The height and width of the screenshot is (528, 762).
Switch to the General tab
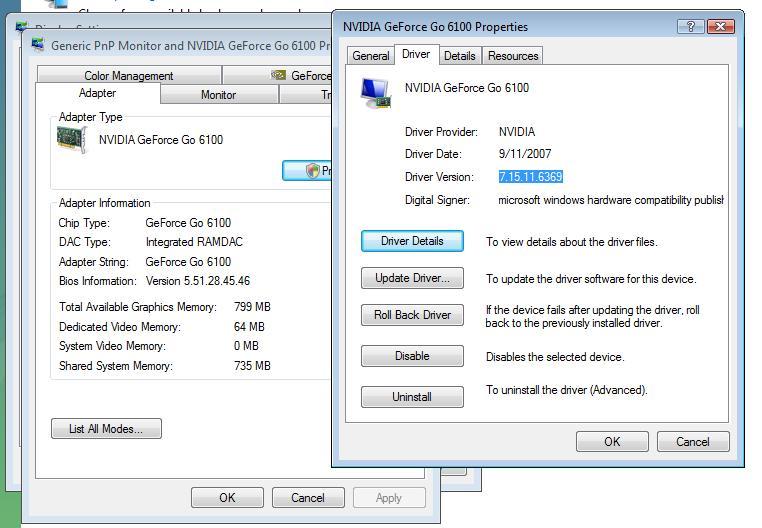371,56
